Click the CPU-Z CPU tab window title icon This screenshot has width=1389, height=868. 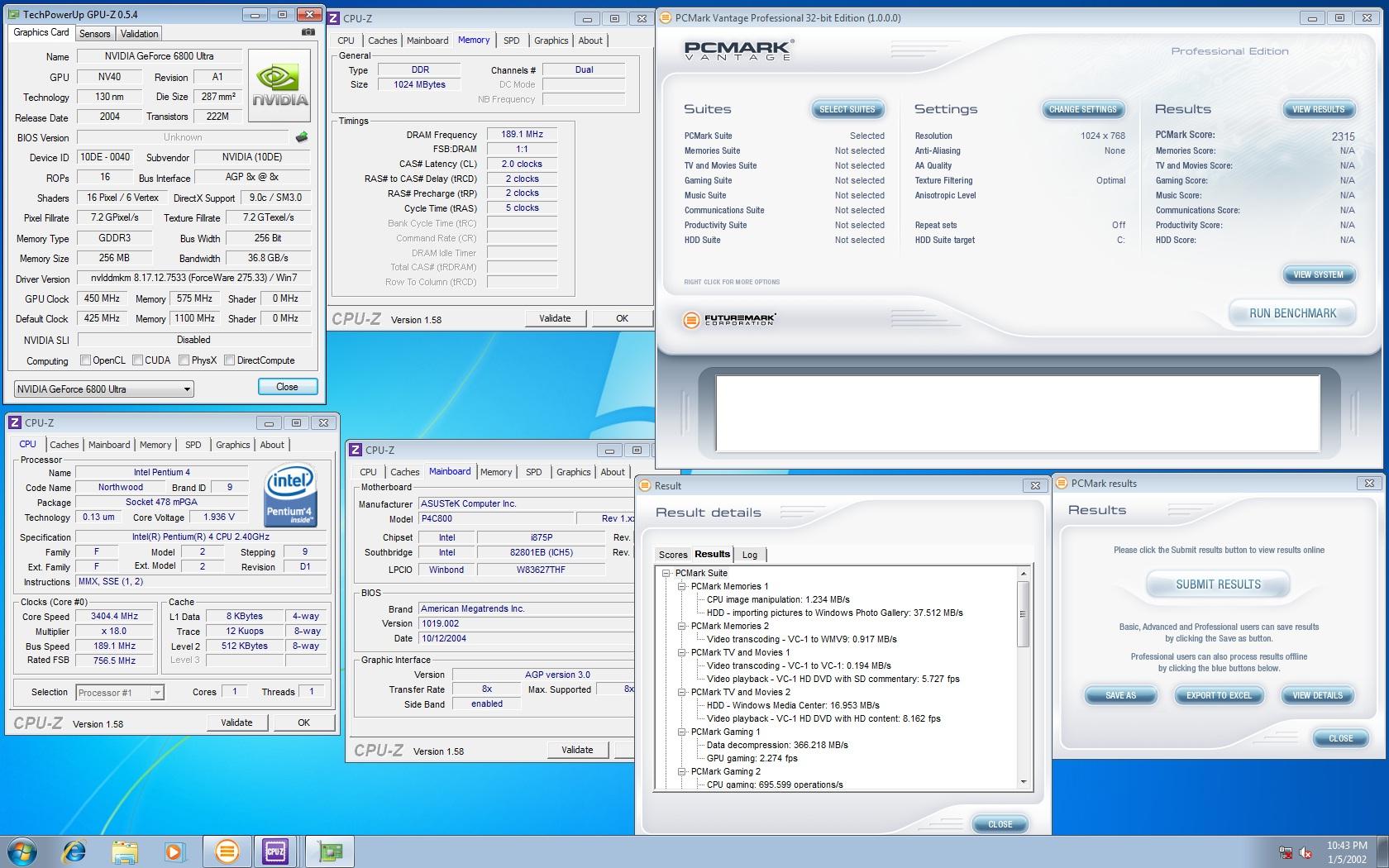point(15,422)
